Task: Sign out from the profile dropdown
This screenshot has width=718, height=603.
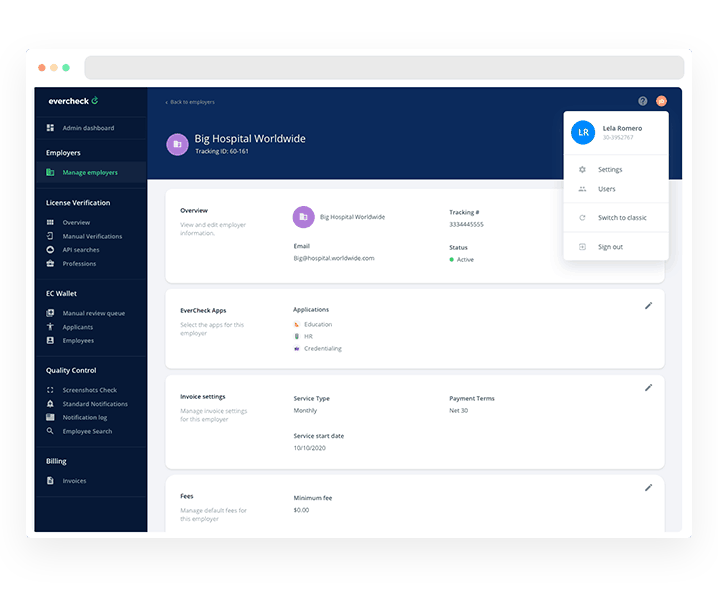Action: 610,247
